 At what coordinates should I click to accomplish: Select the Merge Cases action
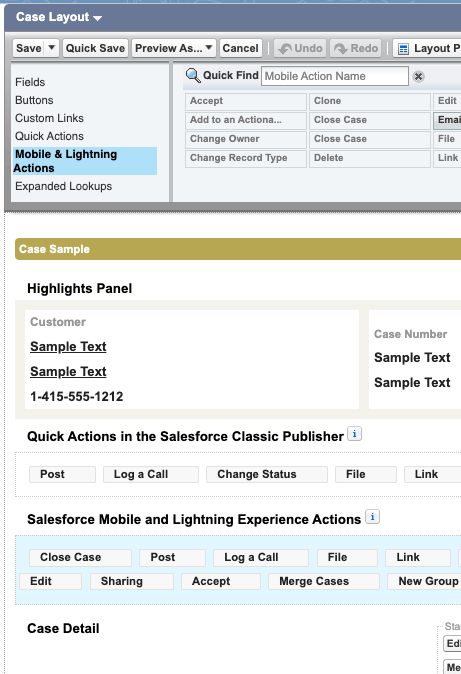pyautogui.click(x=324, y=582)
